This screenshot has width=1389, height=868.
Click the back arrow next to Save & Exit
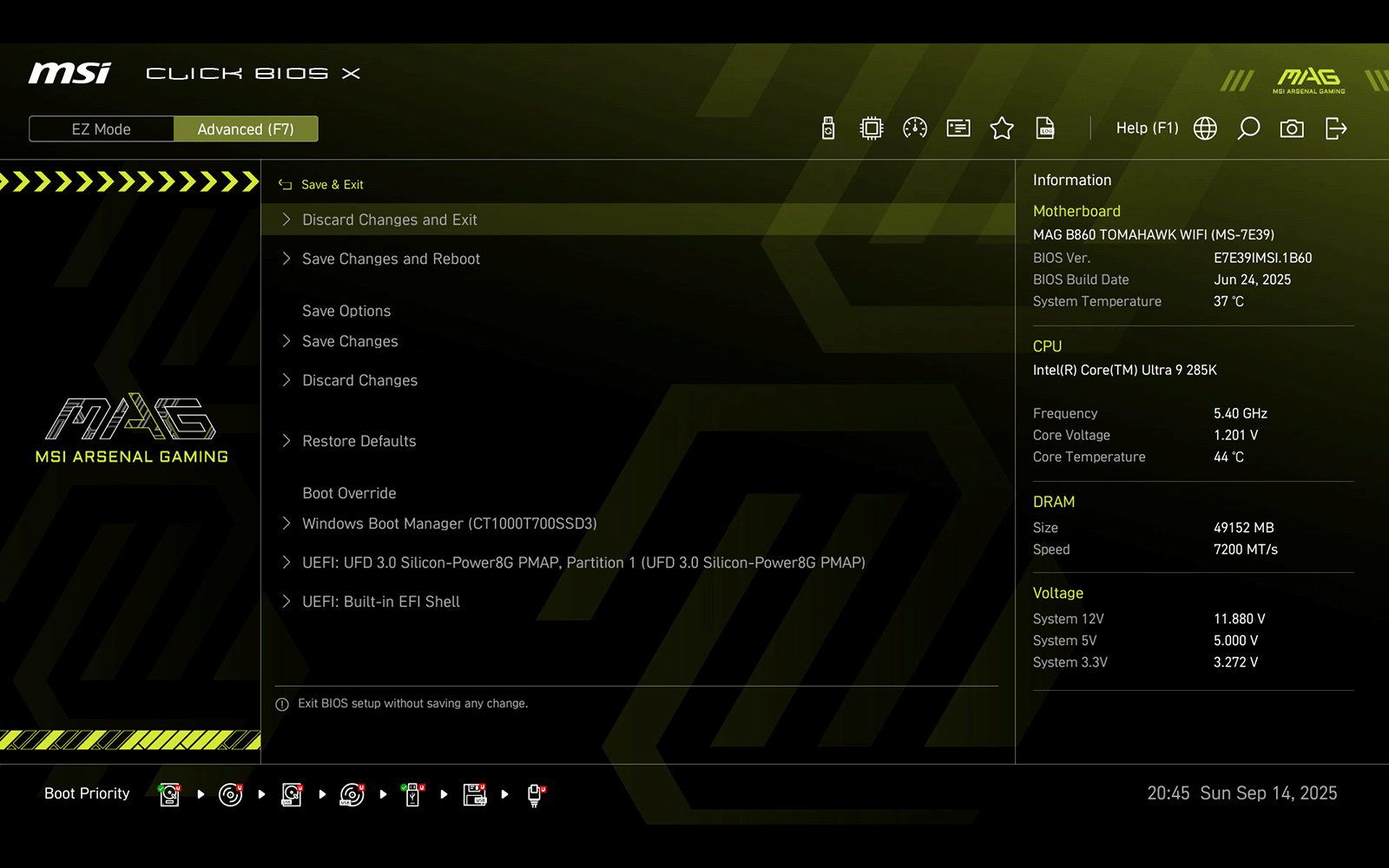pyautogui.click(x=285, y=185)
